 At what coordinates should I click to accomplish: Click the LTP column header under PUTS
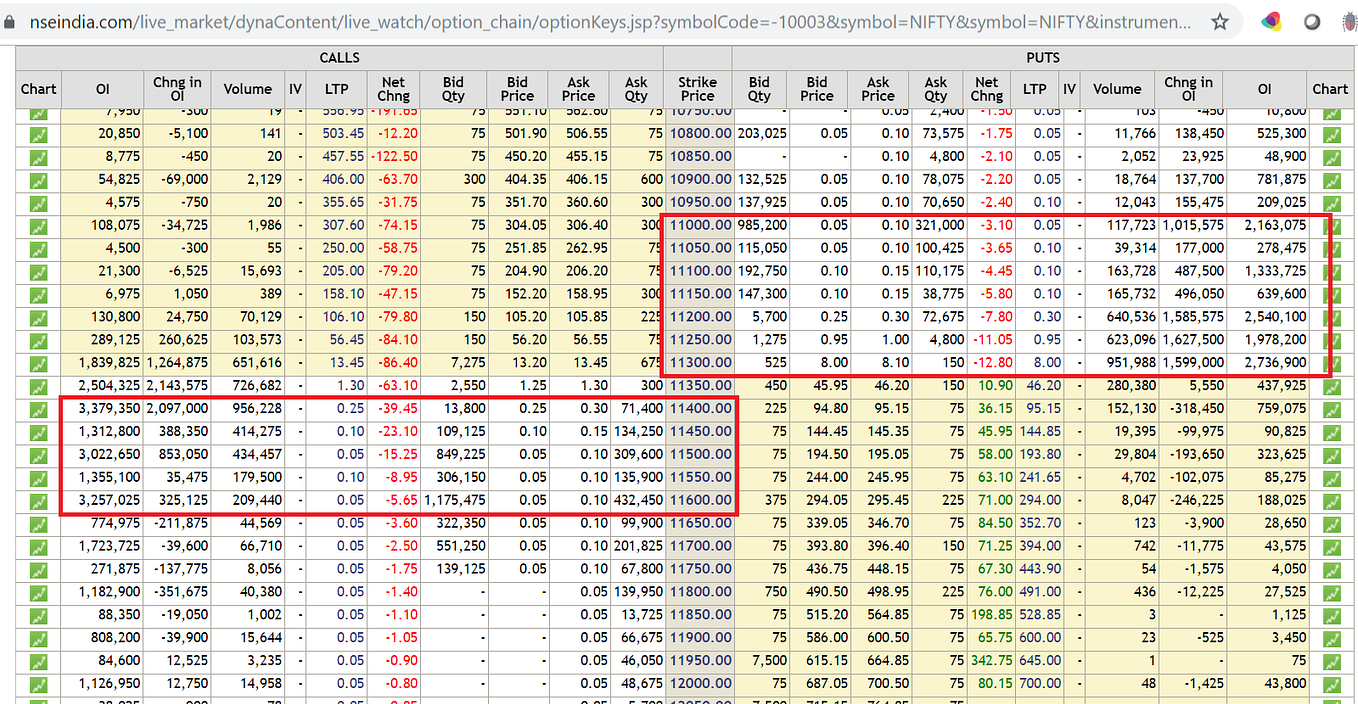pyautogui.click(x=1034, y=89)
